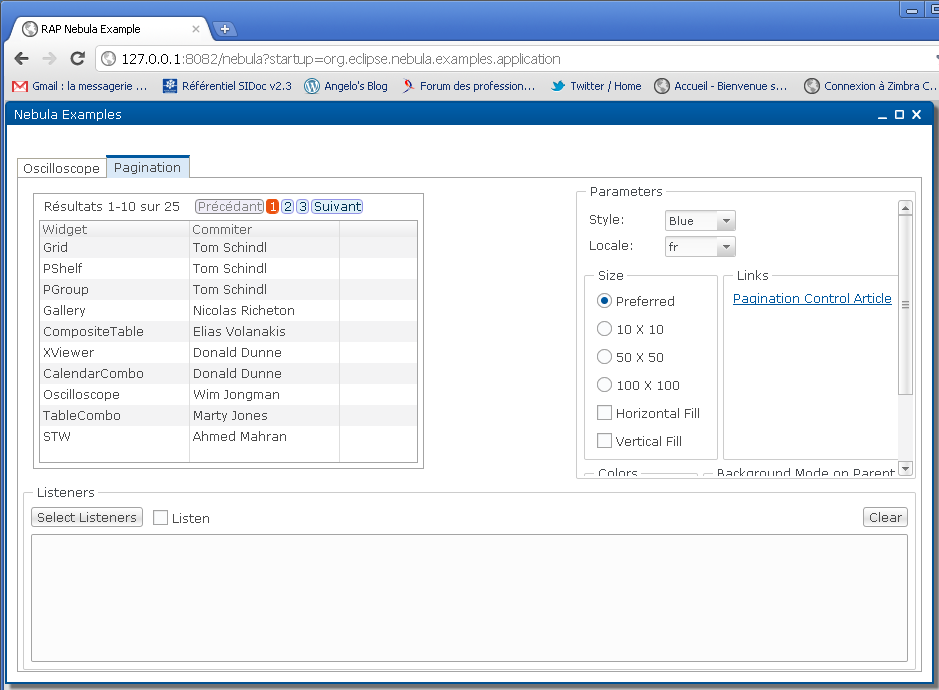Enable the Vertical Fill checkbox
Image resolution: width=939 pixels, height=690 pixels.
tap(604, 441)
